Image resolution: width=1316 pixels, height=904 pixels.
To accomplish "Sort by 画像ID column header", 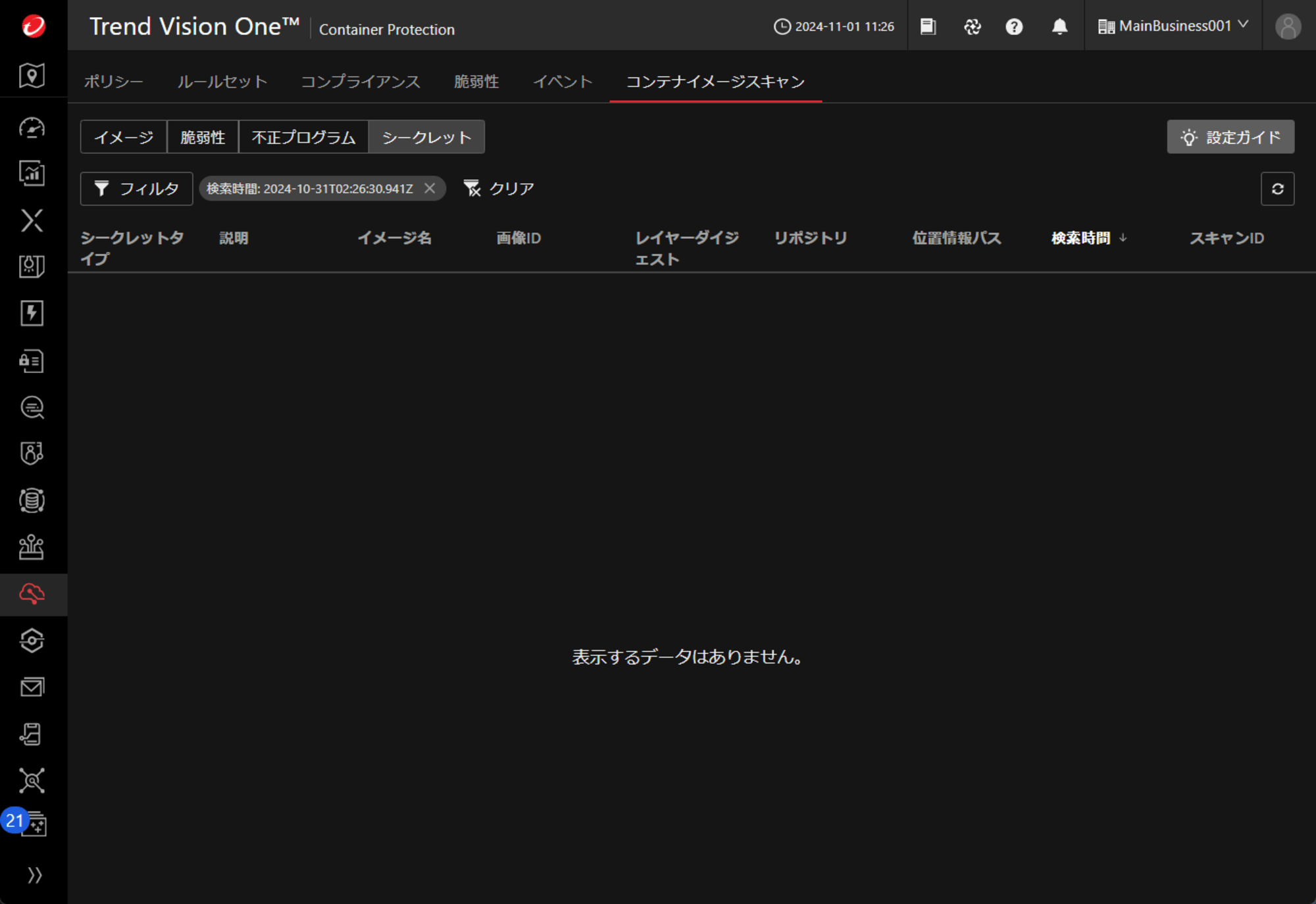I will point(519,238).
